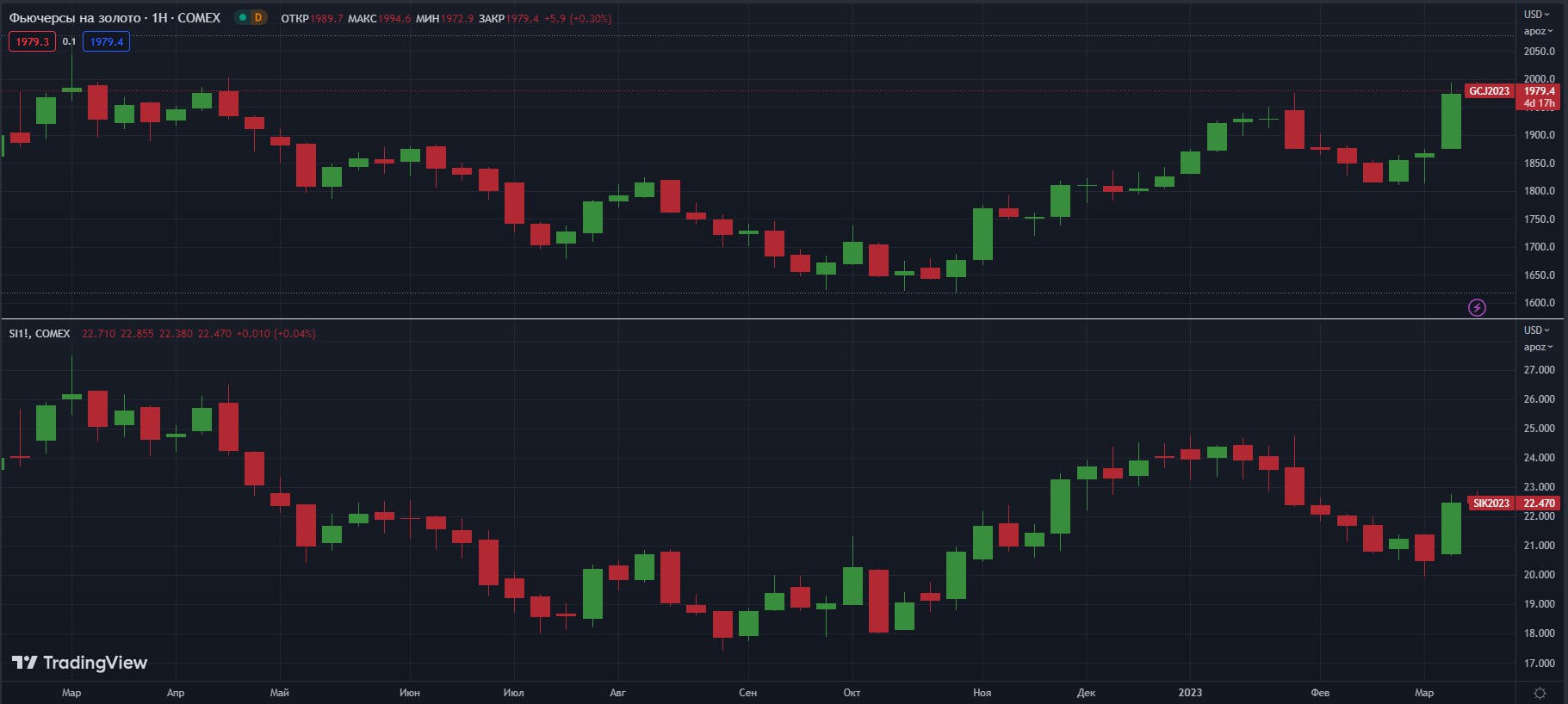Click silver open value 22.710
Viewport: 1568px width, 704px height.
click(99, 333)
